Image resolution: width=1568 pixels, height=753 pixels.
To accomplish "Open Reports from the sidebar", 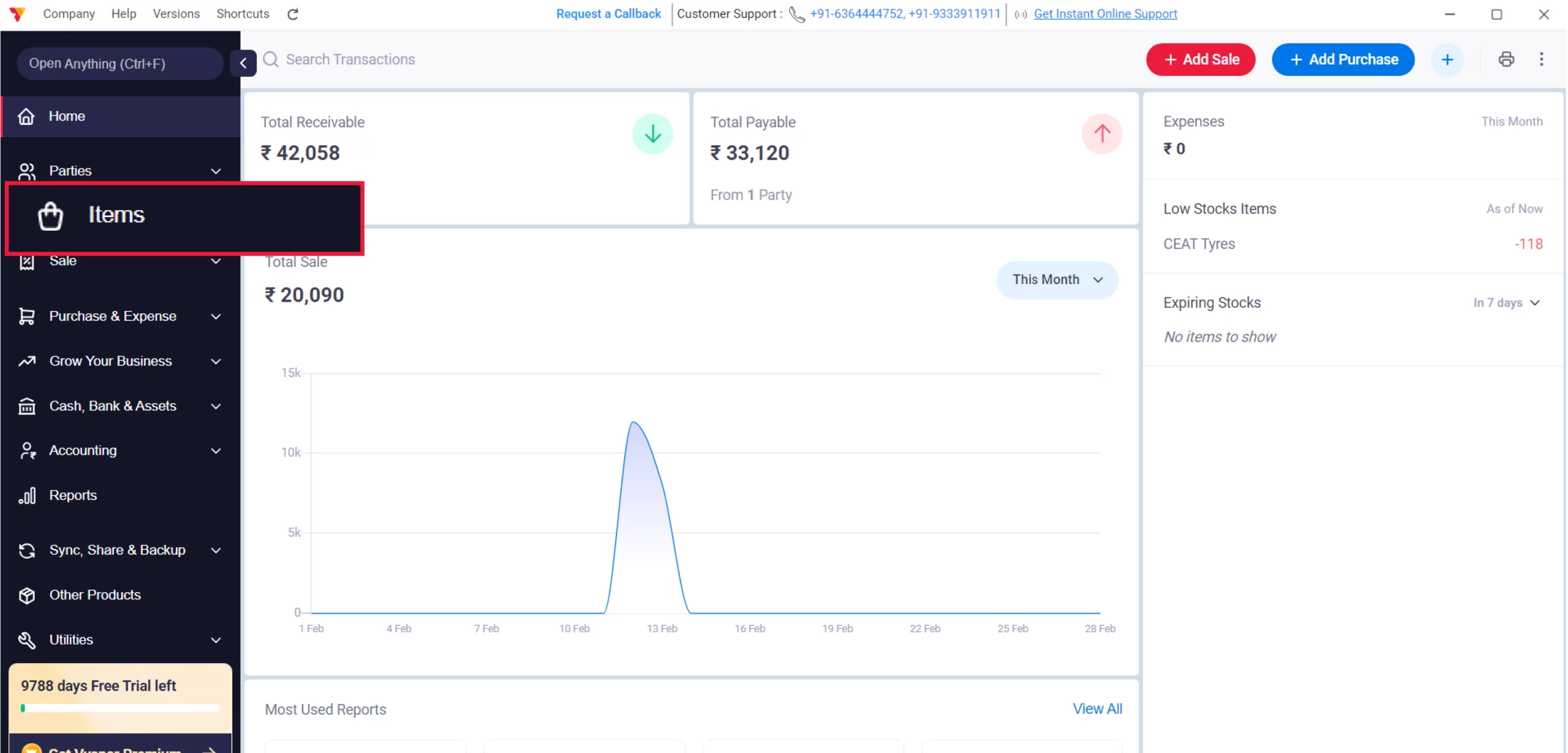I will coord(73,495).
